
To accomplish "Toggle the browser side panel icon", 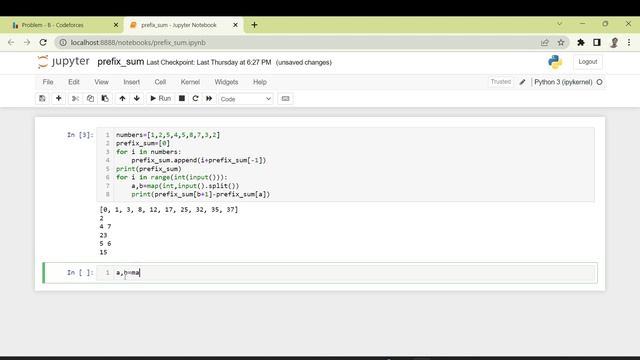I will click(x=597, y=42).
